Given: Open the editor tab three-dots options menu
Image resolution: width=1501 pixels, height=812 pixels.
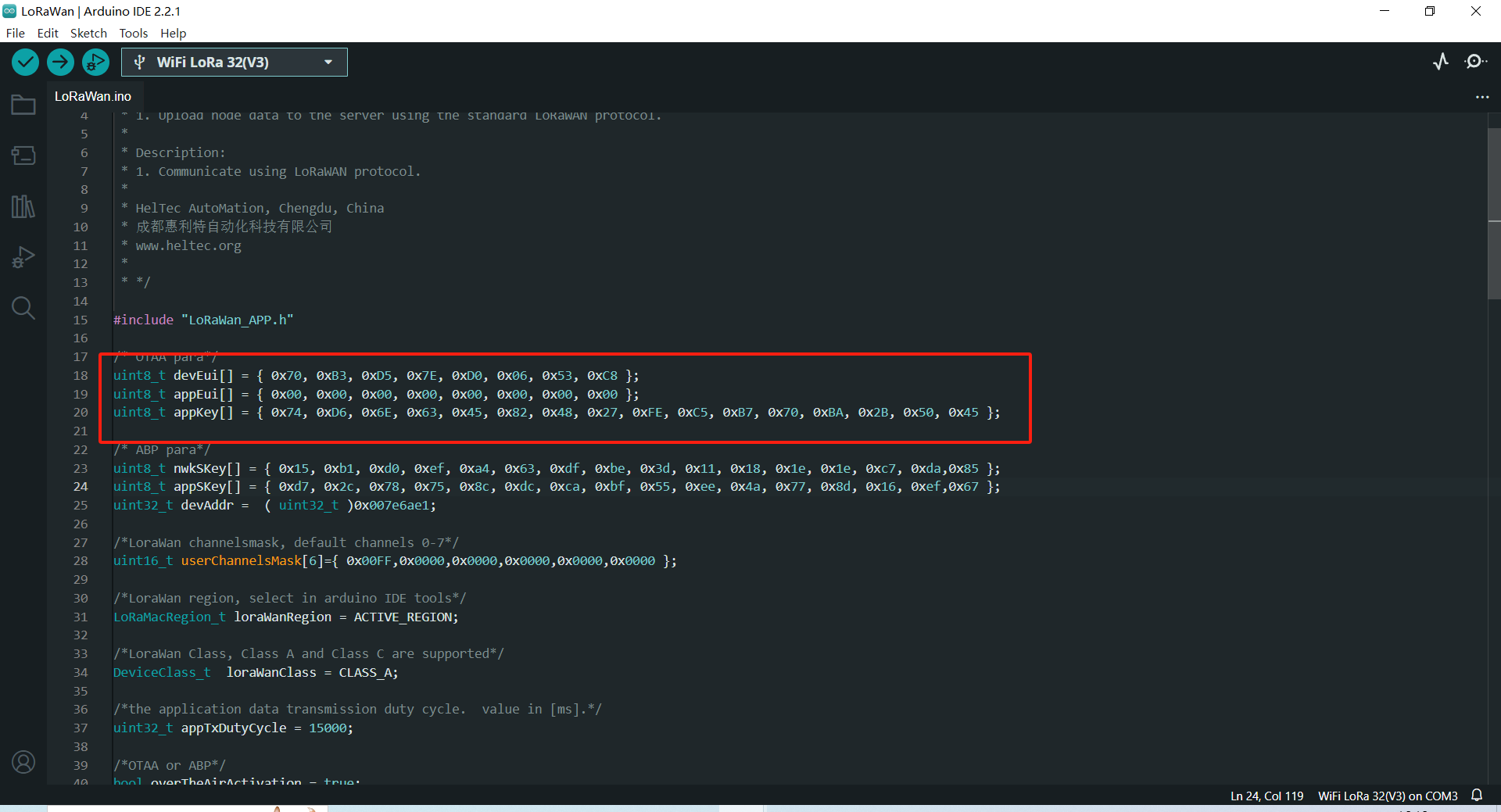Looking at the screenshot, I should (1481, 97).
